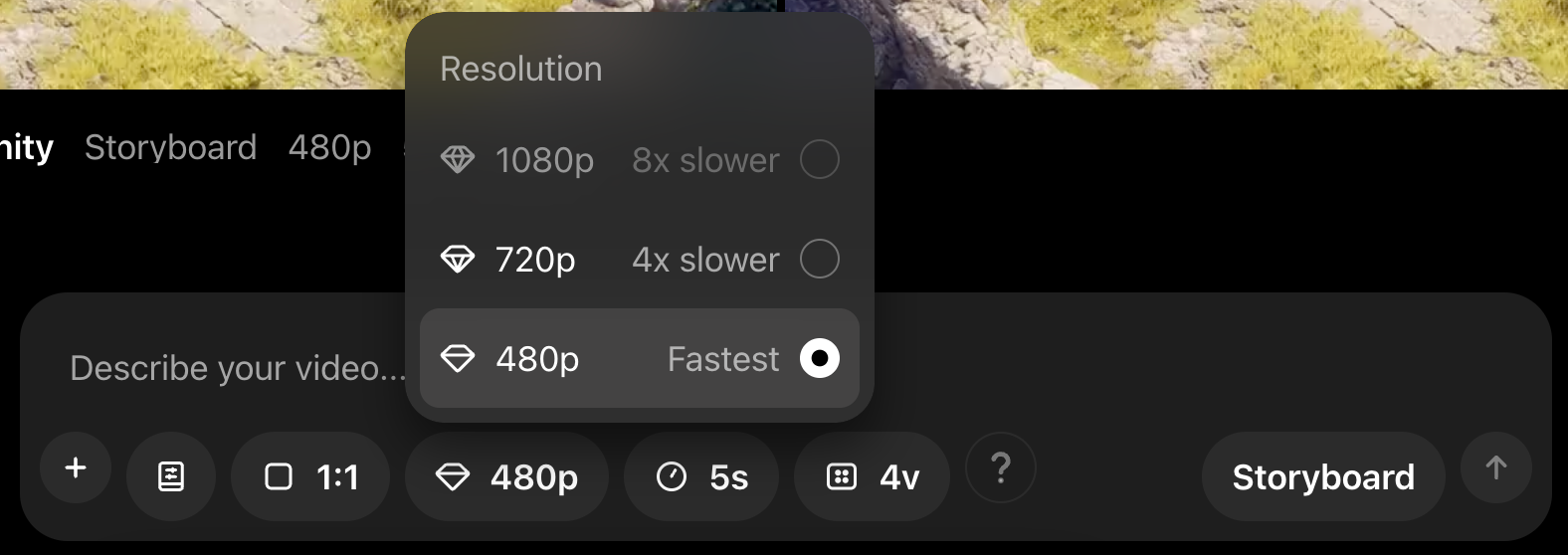1568x555 pixels.
Task: Select the 480p Fastest radio button
Action: tap(819, 358)
